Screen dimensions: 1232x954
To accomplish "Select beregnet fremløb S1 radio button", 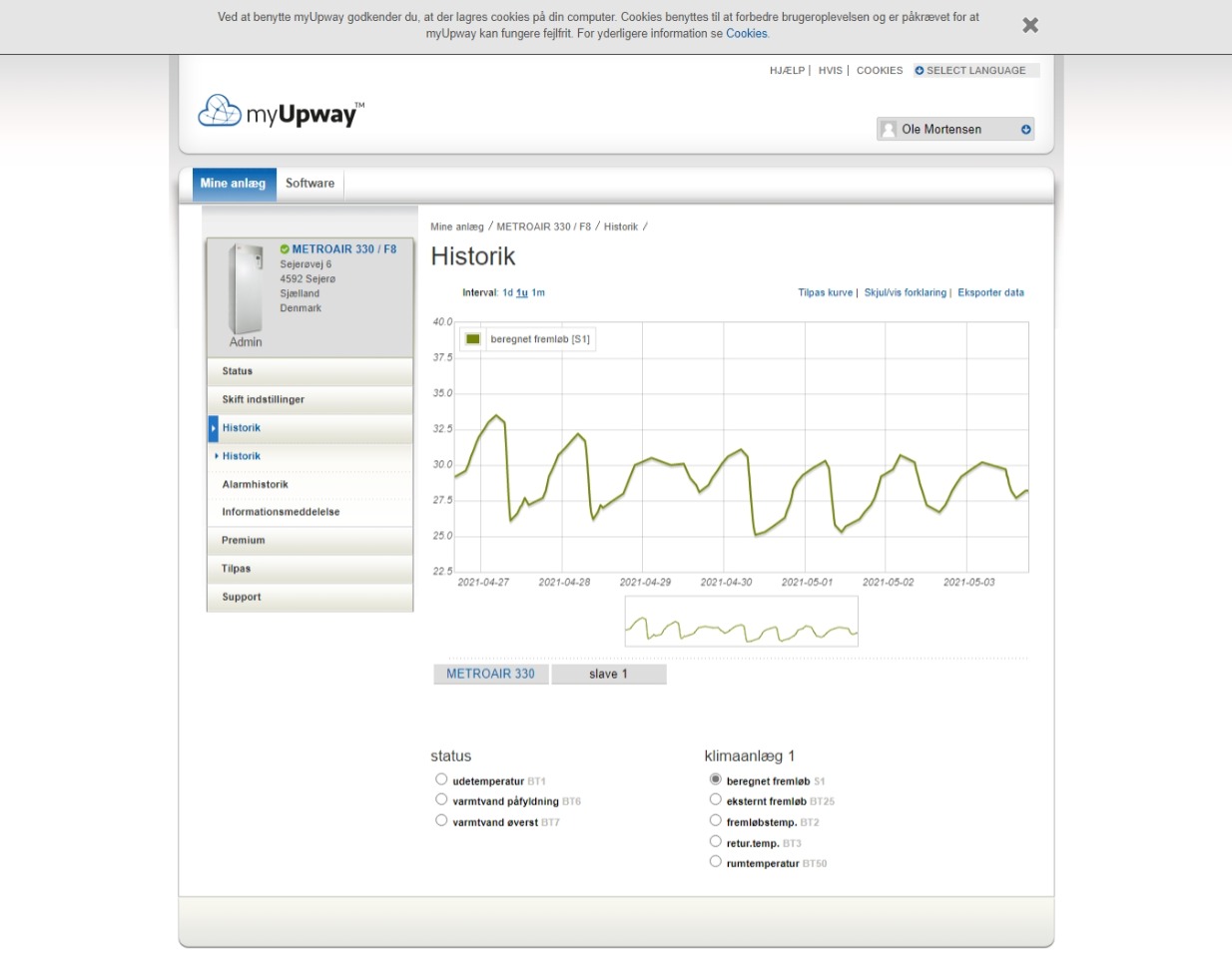I will (715, 779).
